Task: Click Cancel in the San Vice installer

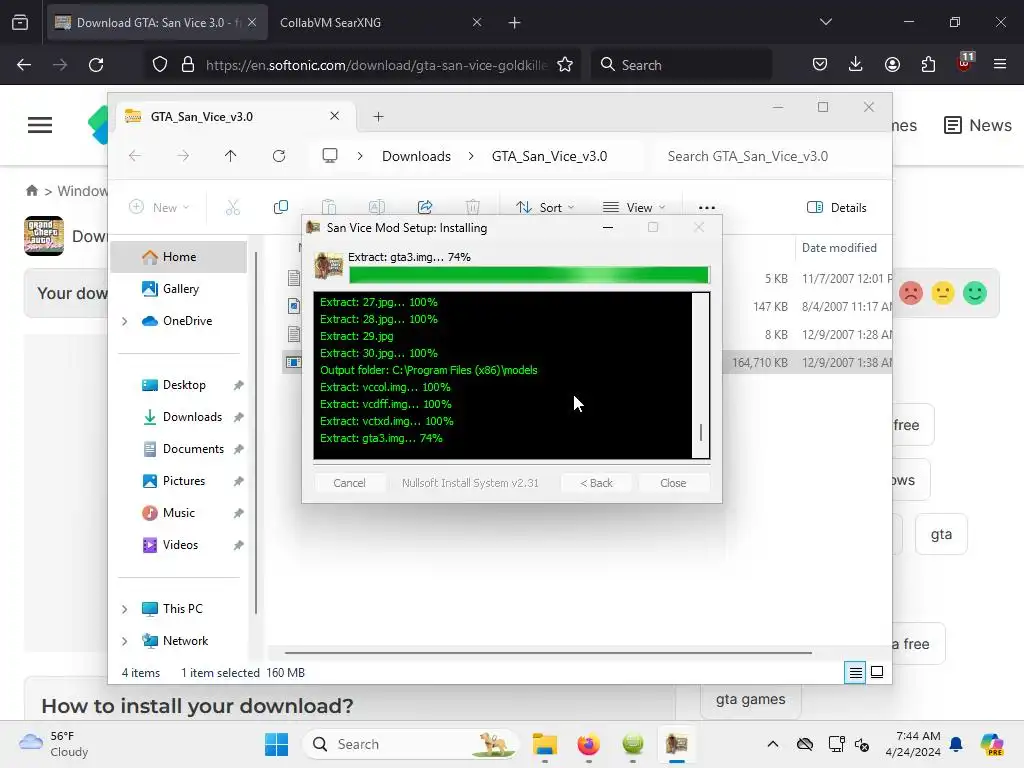Action: point(349,483)
